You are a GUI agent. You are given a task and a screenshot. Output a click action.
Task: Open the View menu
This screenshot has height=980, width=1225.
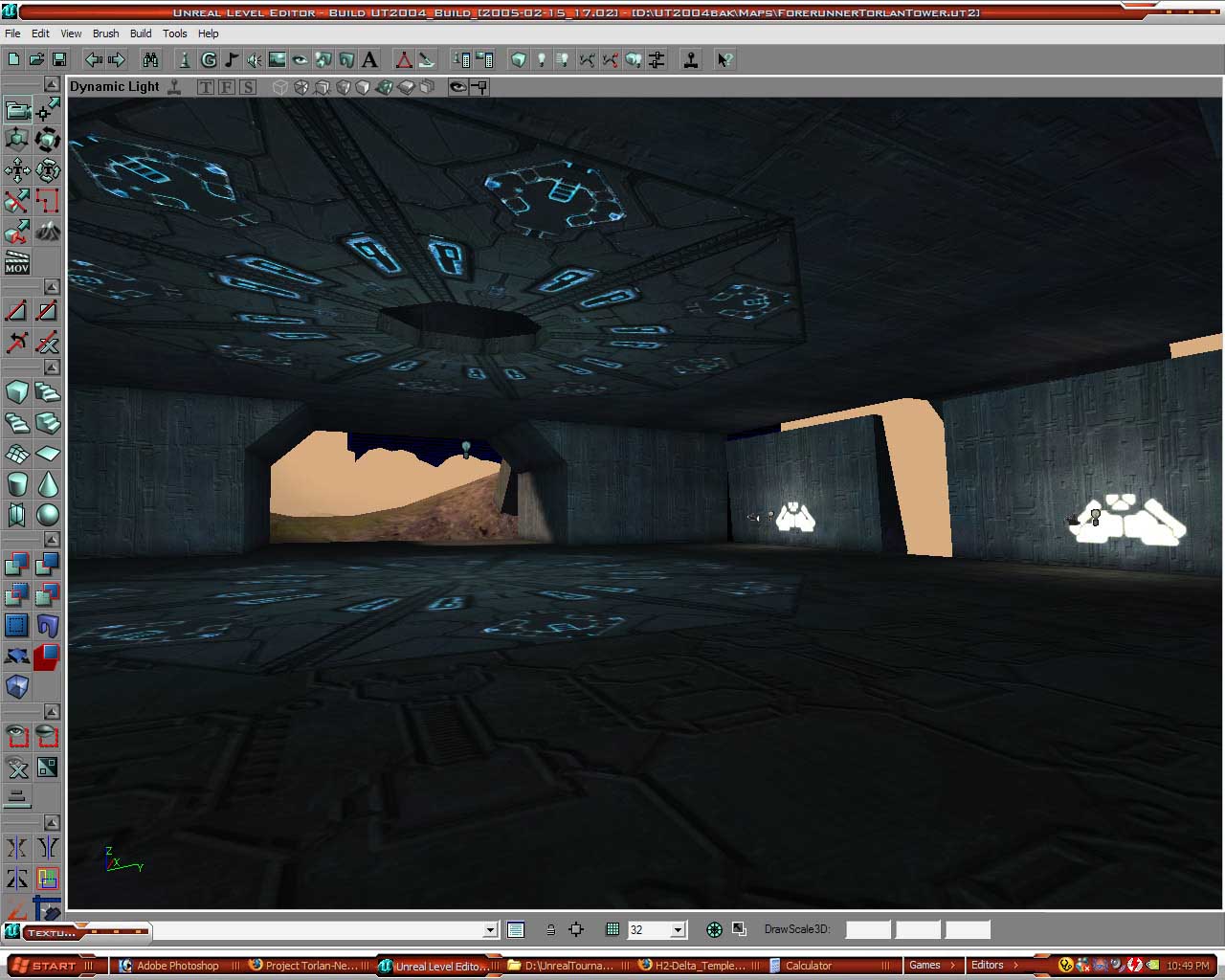pyautogui.click(x=71, y=33)
